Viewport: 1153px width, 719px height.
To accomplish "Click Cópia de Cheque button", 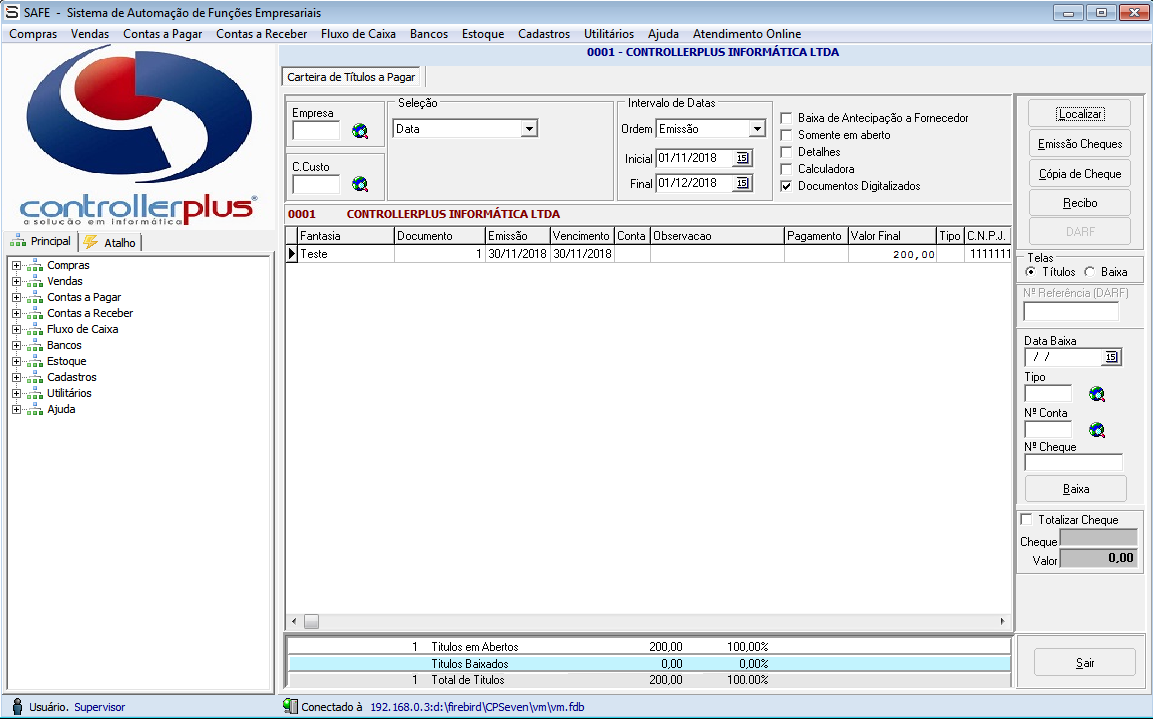I will 1079,174.
